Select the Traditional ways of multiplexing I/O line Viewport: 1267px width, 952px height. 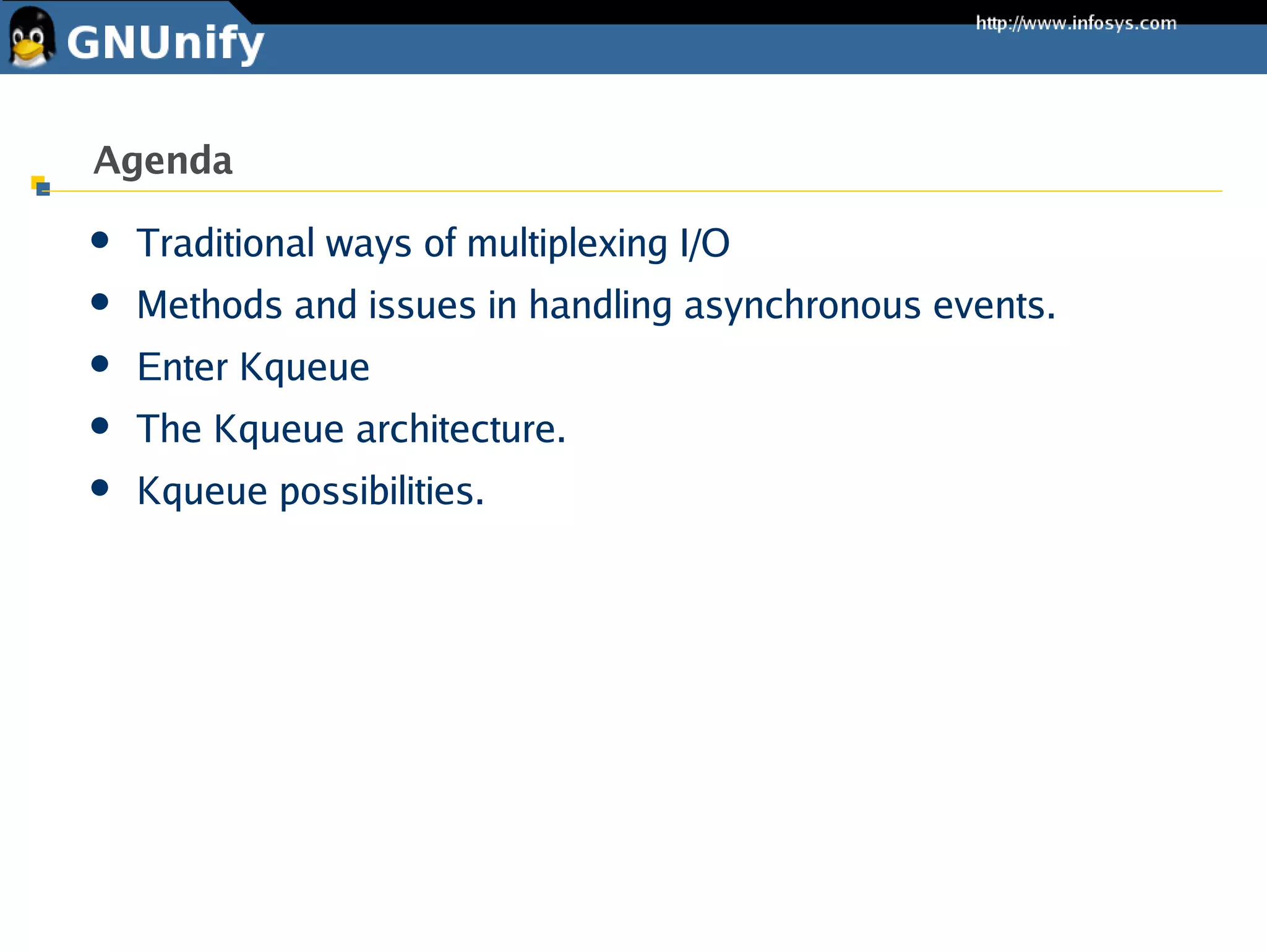click(x=433, y=243)
